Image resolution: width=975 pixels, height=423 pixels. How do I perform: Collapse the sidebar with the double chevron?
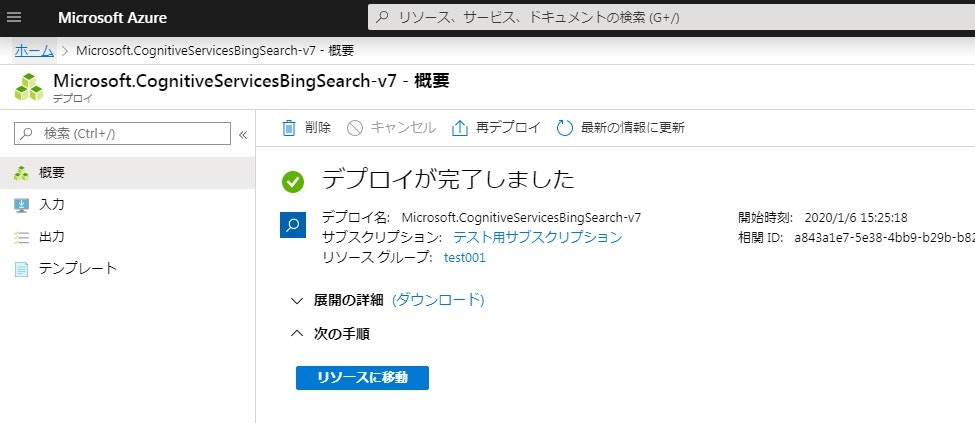click(x=243, y=134)
